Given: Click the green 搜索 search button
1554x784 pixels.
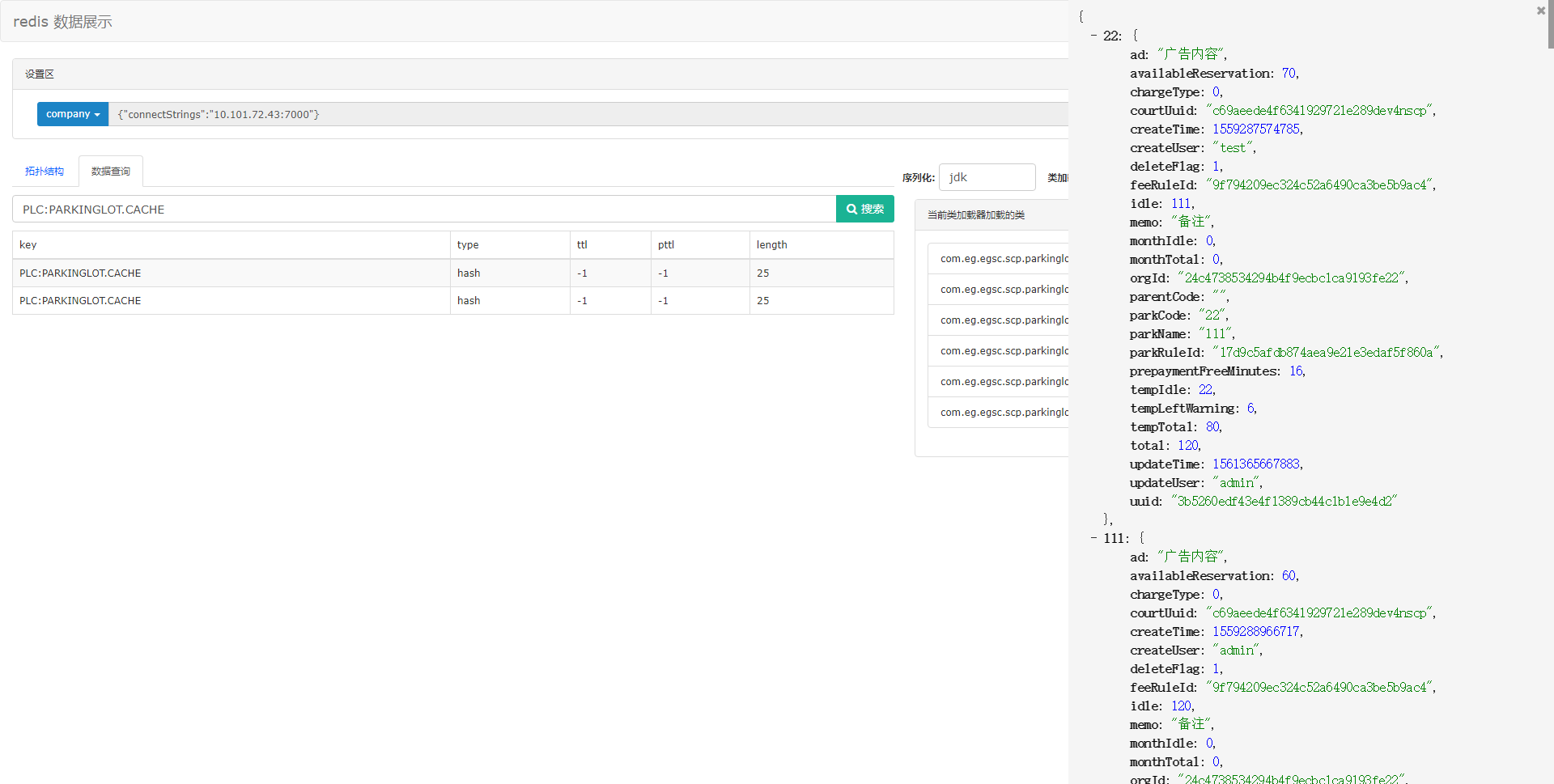Looking at the screenshot, I should pos(865,209).
